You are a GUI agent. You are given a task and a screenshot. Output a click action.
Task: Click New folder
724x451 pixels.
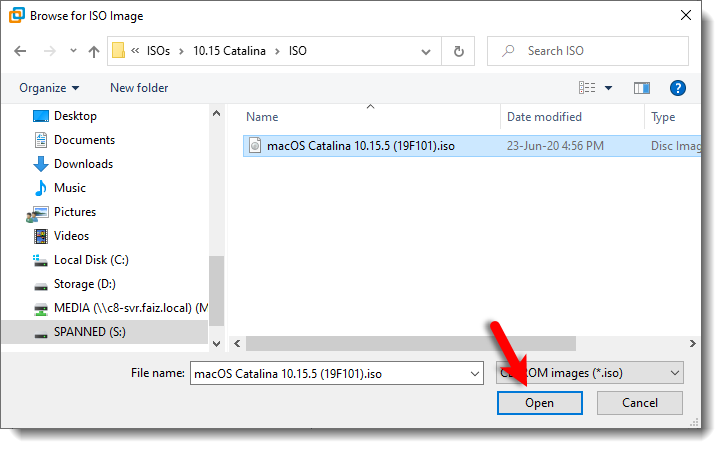[139, 88]
